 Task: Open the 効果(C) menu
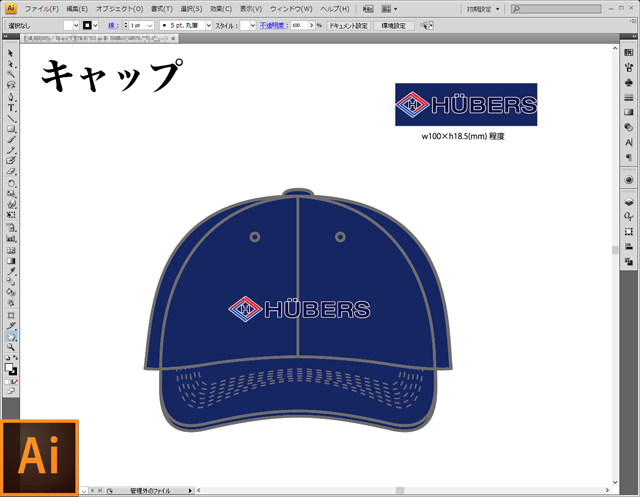point(221,9)
